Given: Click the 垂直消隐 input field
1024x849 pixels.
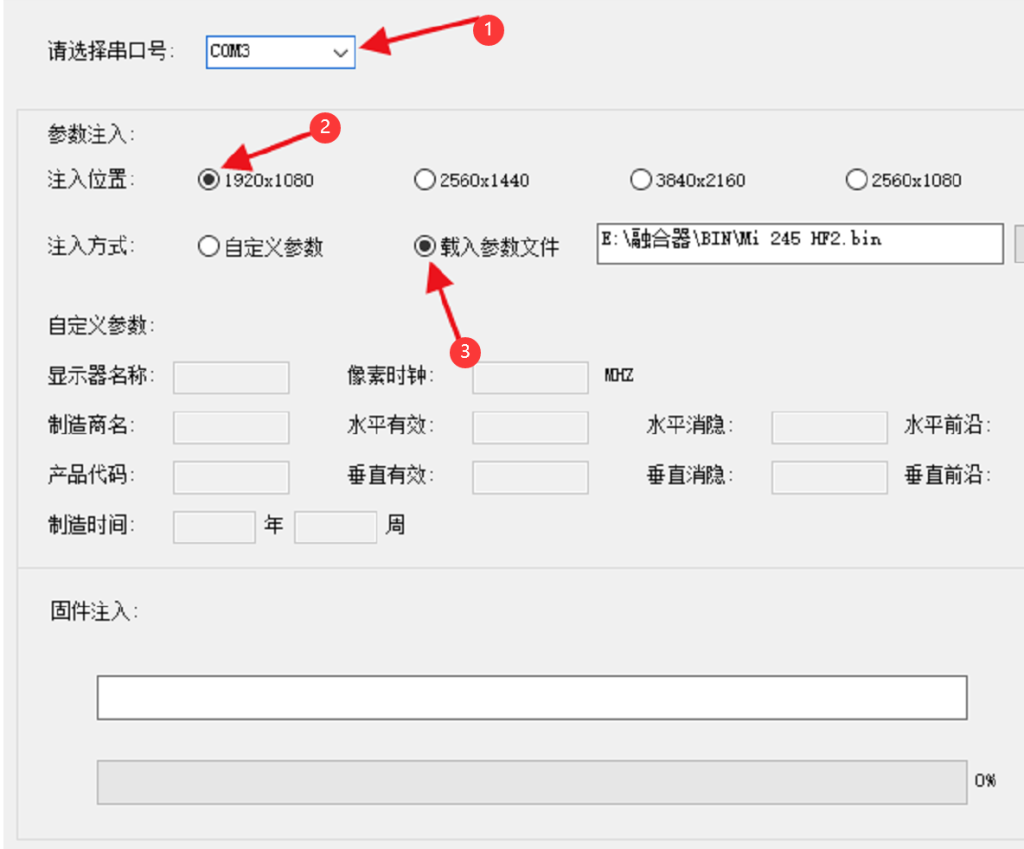Looking at the screenshot, I should [829, 477].
